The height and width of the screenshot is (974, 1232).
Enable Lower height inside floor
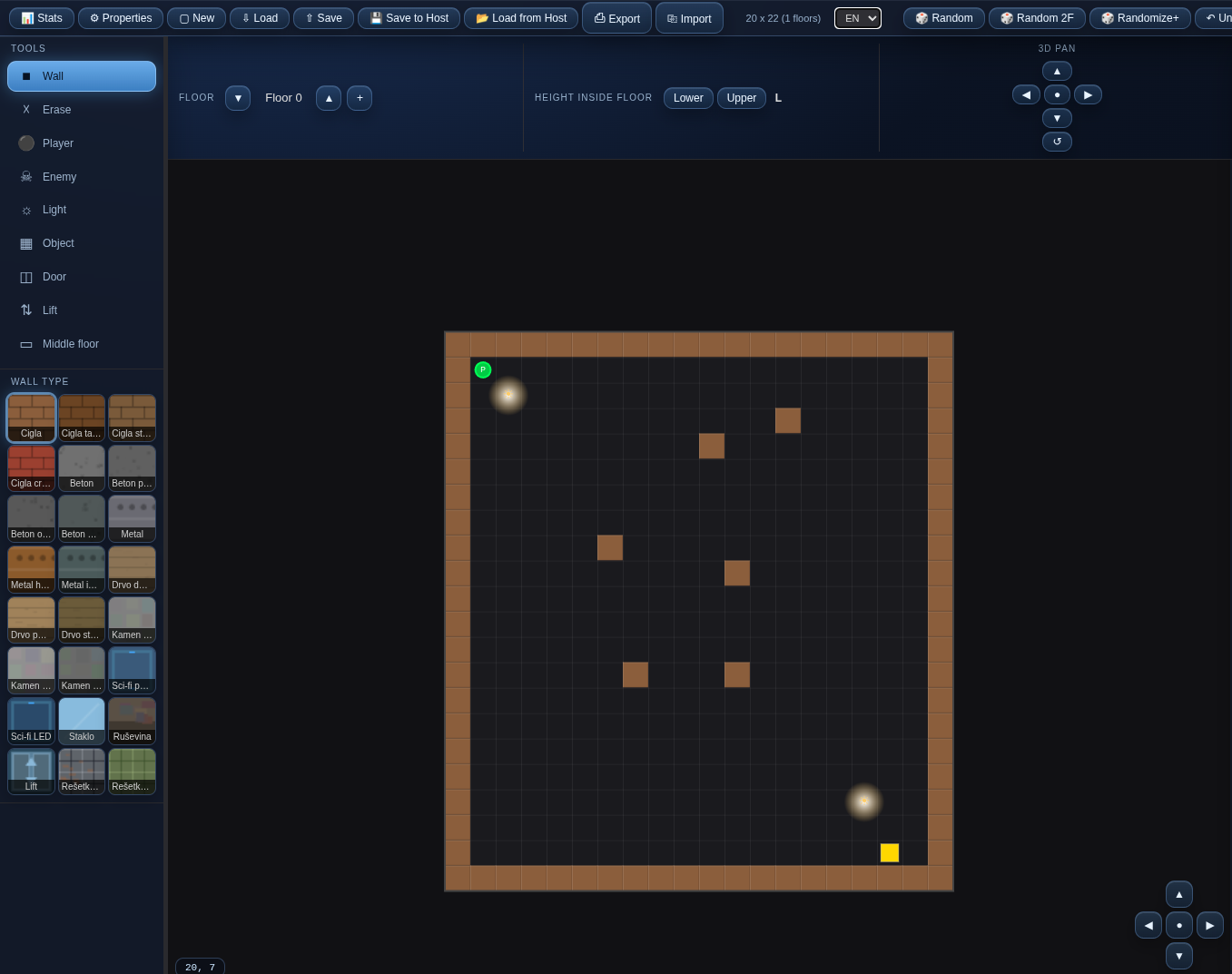687,97
